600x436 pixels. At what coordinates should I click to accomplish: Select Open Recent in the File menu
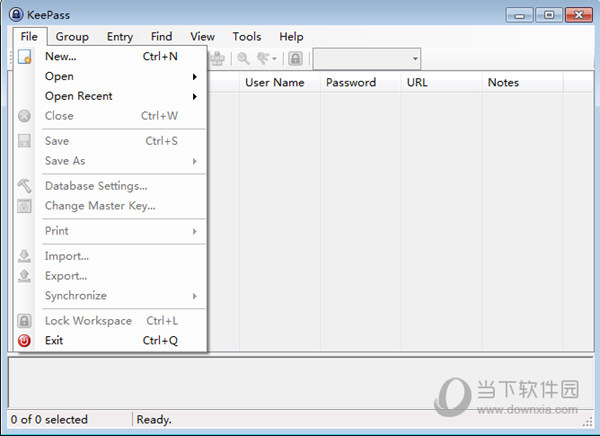111,96
